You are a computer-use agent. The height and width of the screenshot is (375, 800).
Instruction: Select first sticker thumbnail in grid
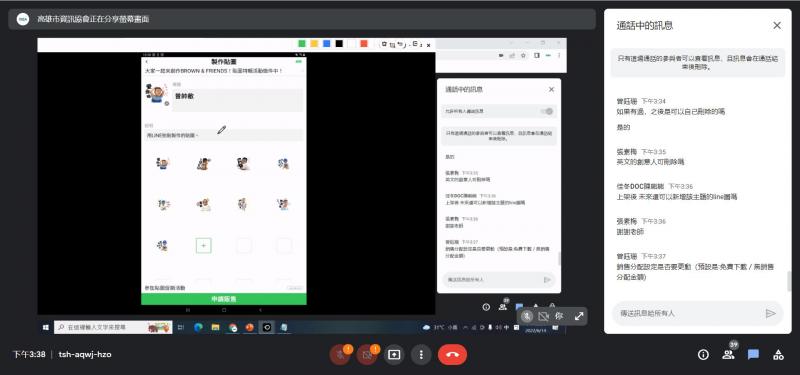pyautogui.click(x=163, y=164)
